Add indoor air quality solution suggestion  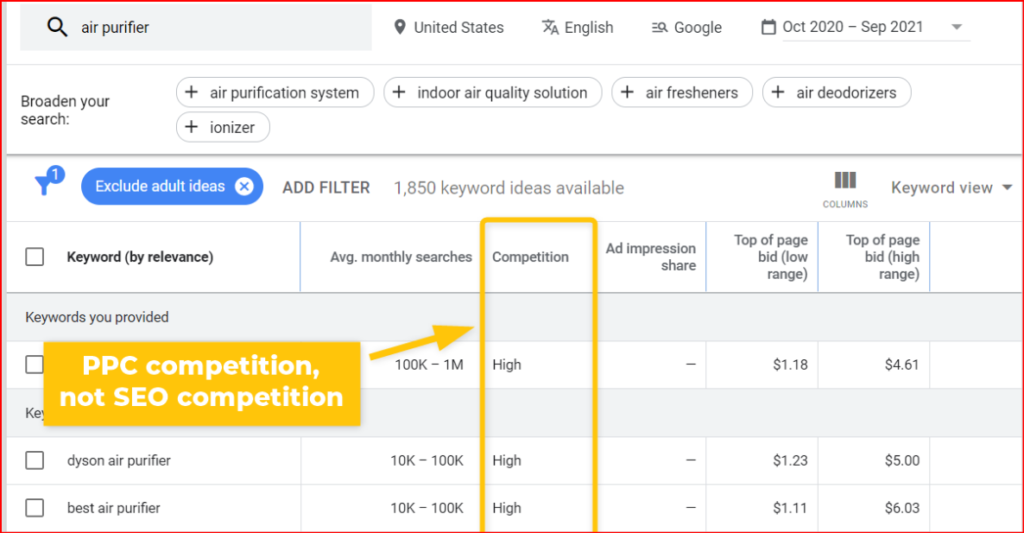tap(492, 92)
